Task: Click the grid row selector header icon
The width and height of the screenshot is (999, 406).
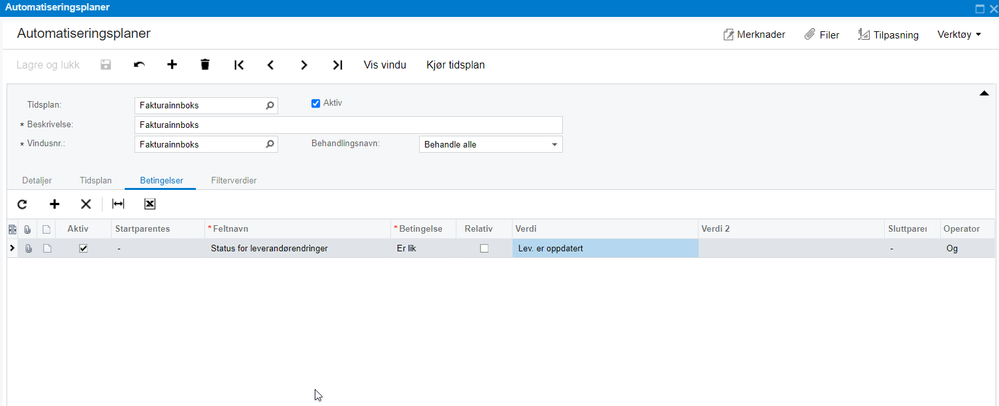Action: (x=12, y=229)
